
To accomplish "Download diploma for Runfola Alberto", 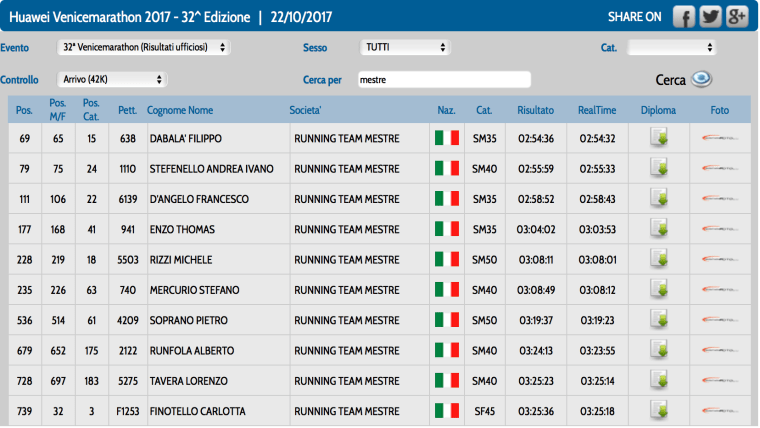I will 659,351.
